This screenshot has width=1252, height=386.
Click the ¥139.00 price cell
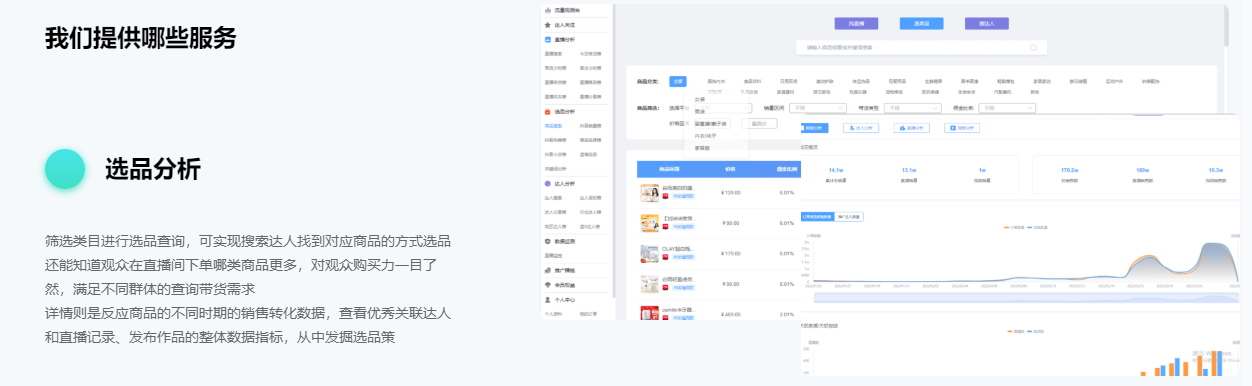(730, 193)
